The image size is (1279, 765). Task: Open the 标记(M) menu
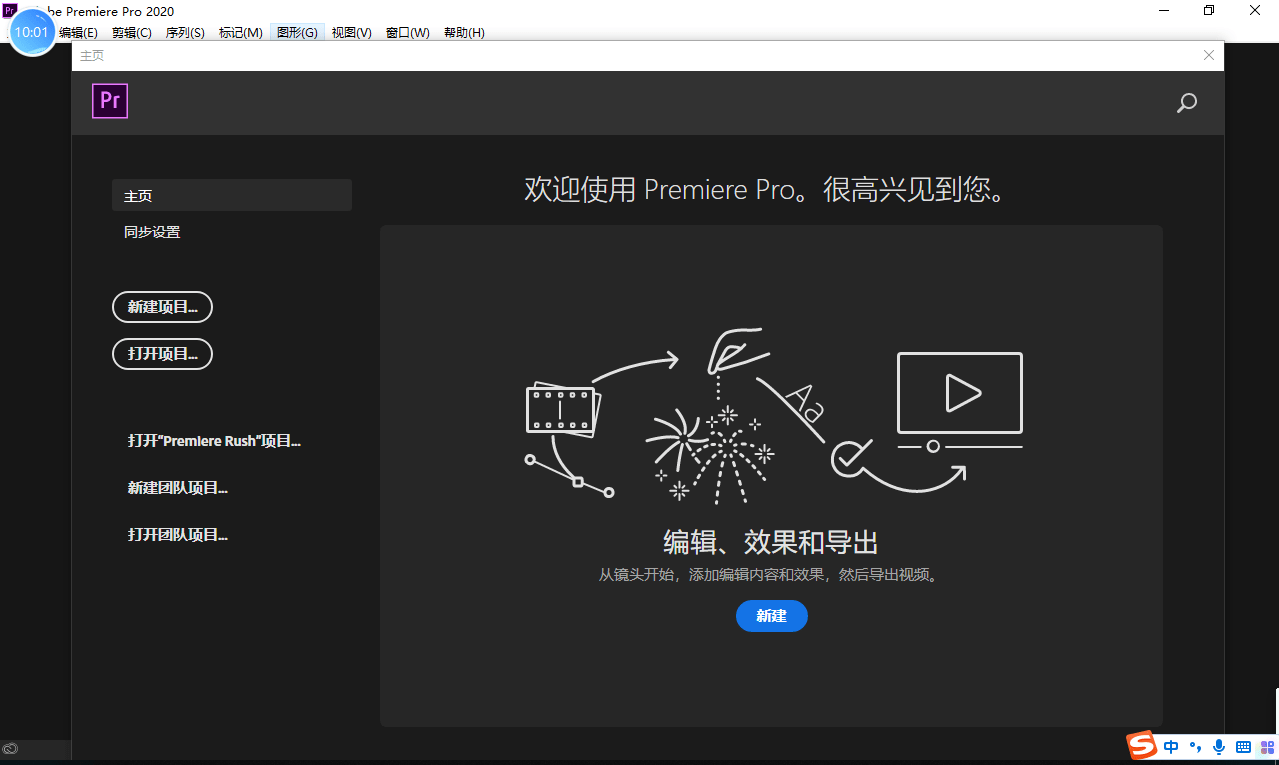point(241,32)
